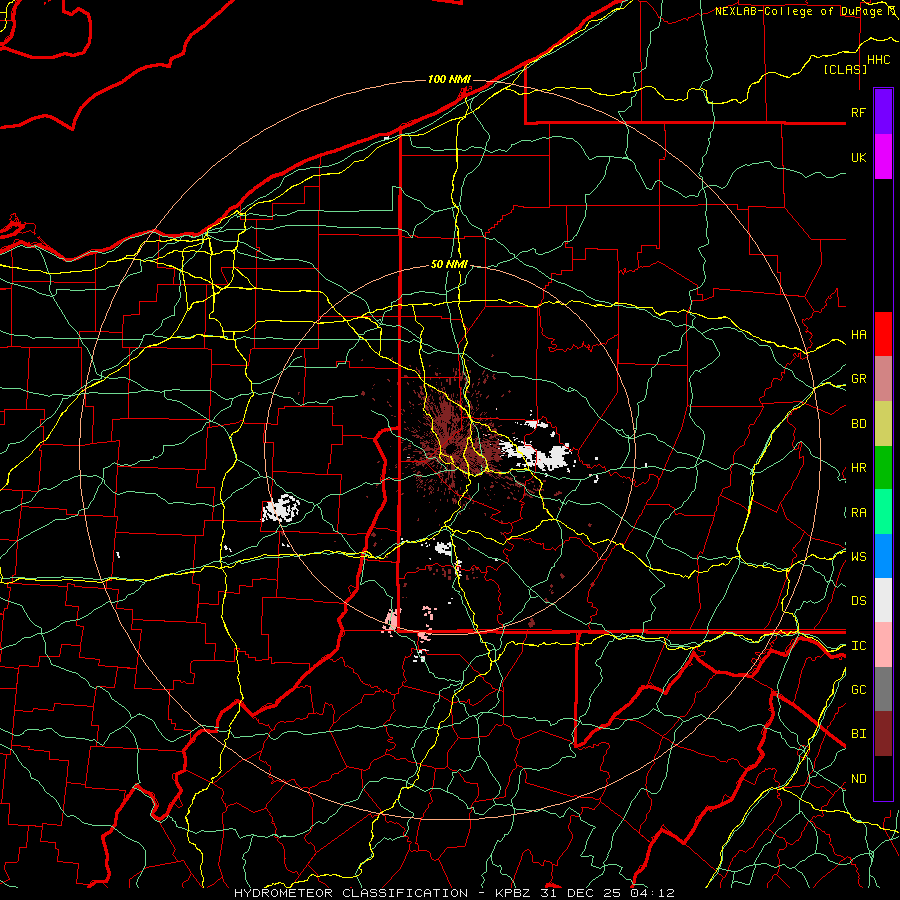Click the white DS legend swatch
This screenshot has width=900, height=900.
(883, 600)
